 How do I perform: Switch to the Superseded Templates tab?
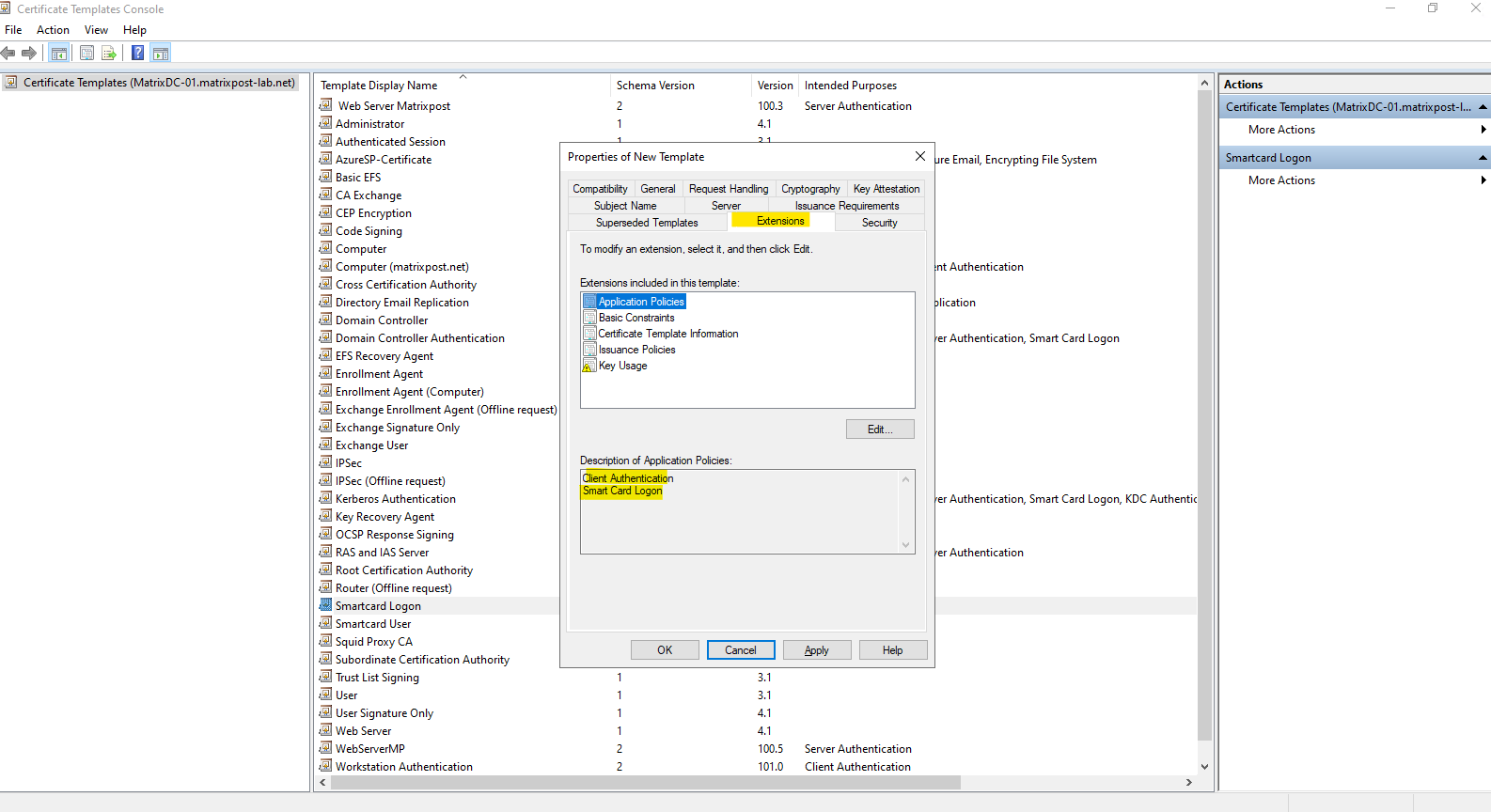point(647,223)
